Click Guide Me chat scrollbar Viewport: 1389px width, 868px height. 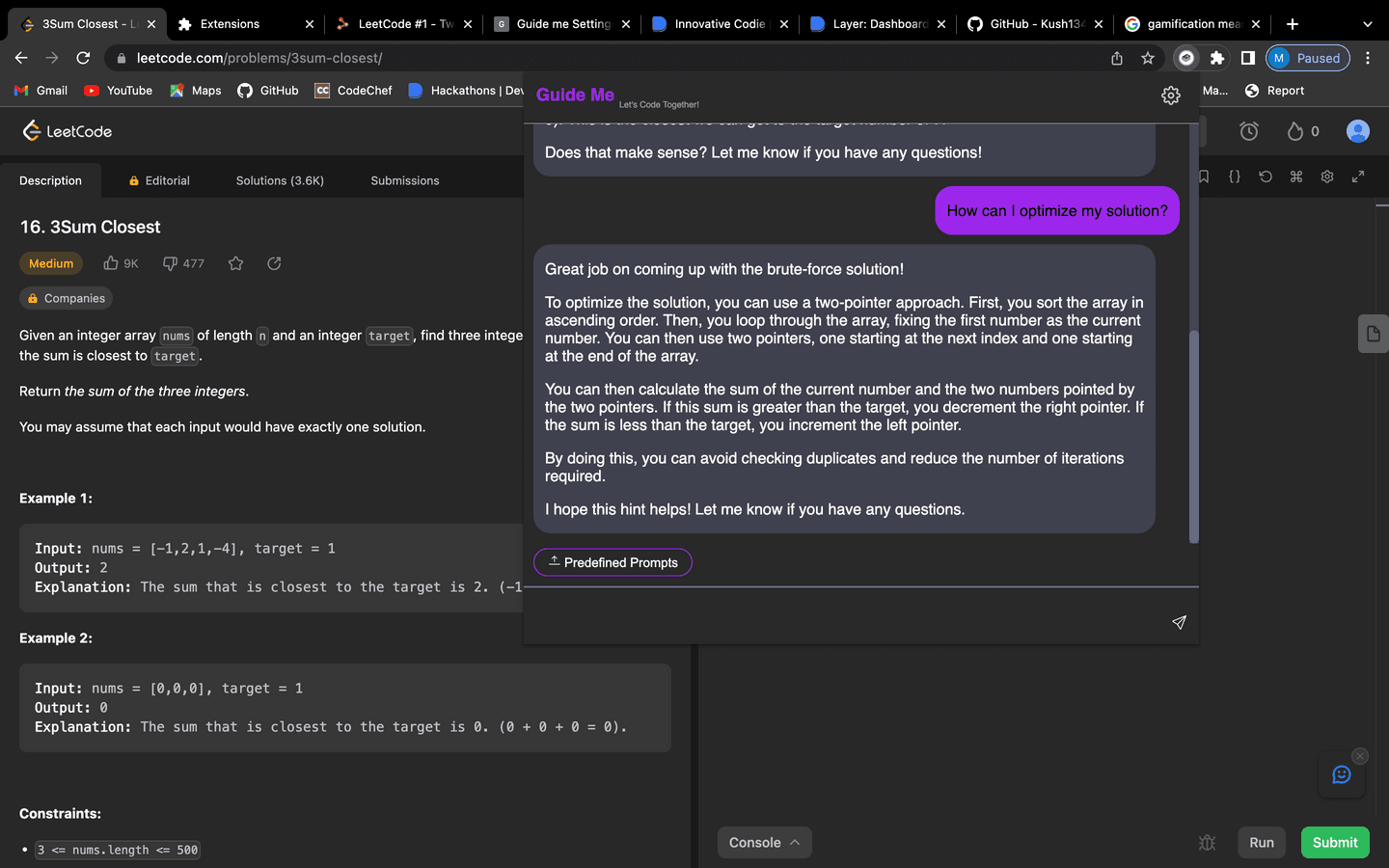pyautogui.click(x=1194, y=436)
